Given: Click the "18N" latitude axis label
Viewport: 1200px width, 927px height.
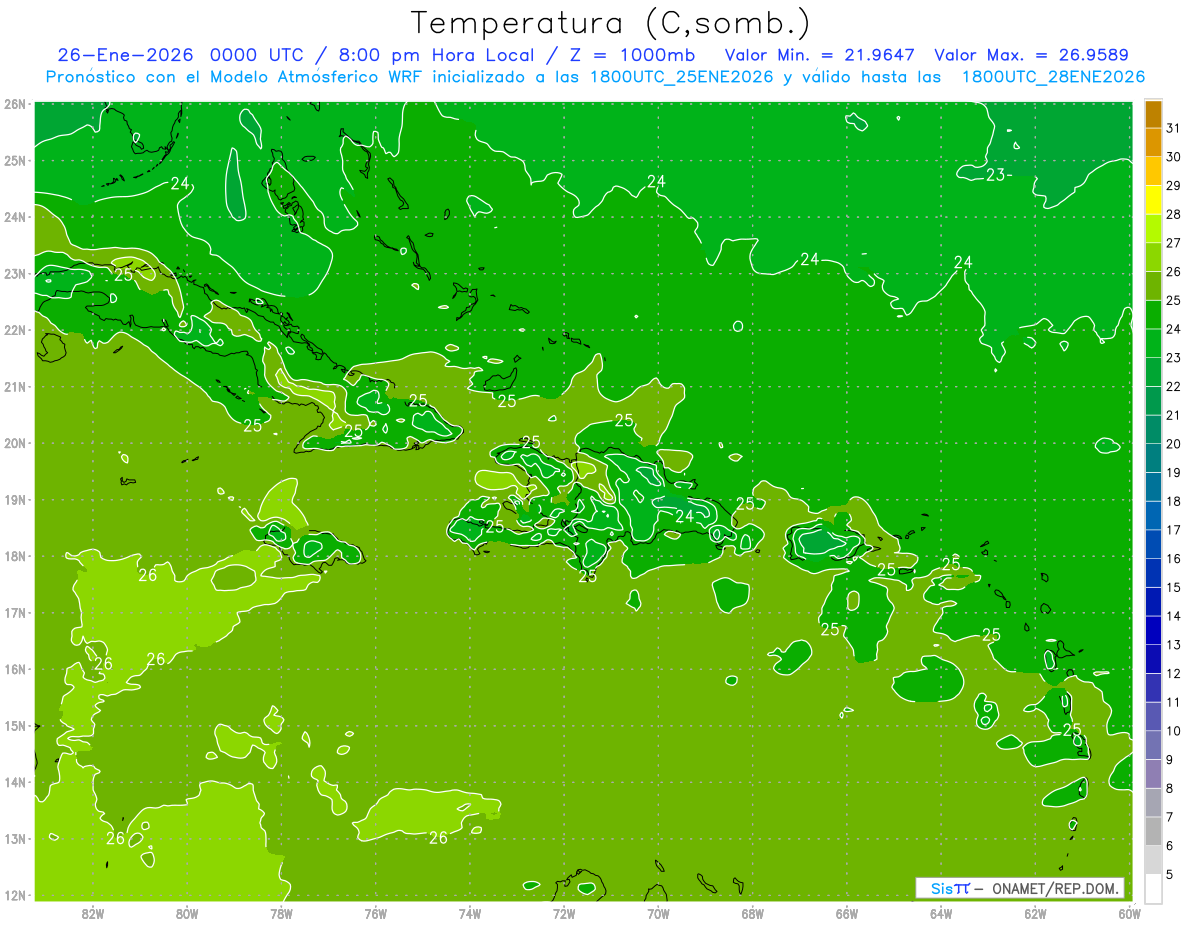Looking at the screenshot, I should (15, 556).
